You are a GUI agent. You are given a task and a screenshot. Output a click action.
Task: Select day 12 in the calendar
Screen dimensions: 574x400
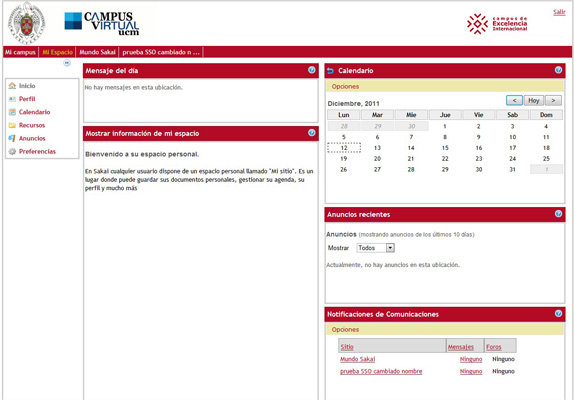(x=344, y=148)
